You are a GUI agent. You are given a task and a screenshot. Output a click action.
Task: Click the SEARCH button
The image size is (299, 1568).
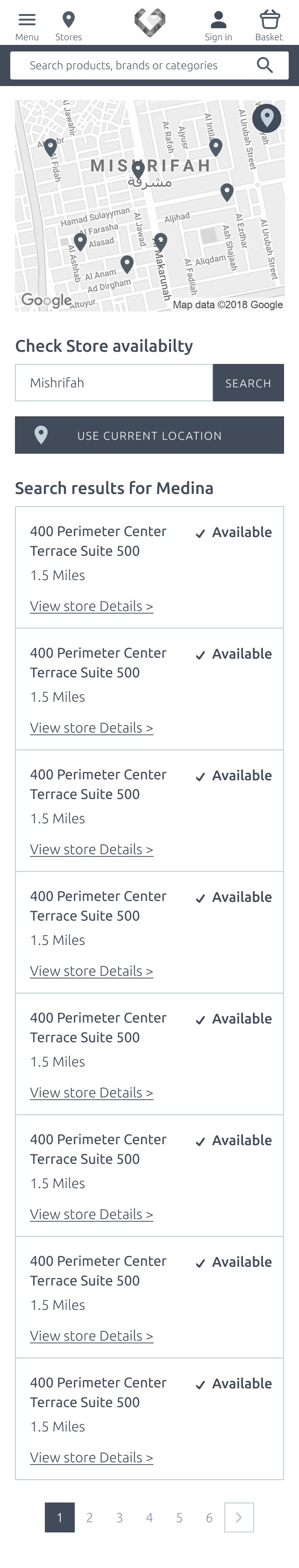point(248,383)
